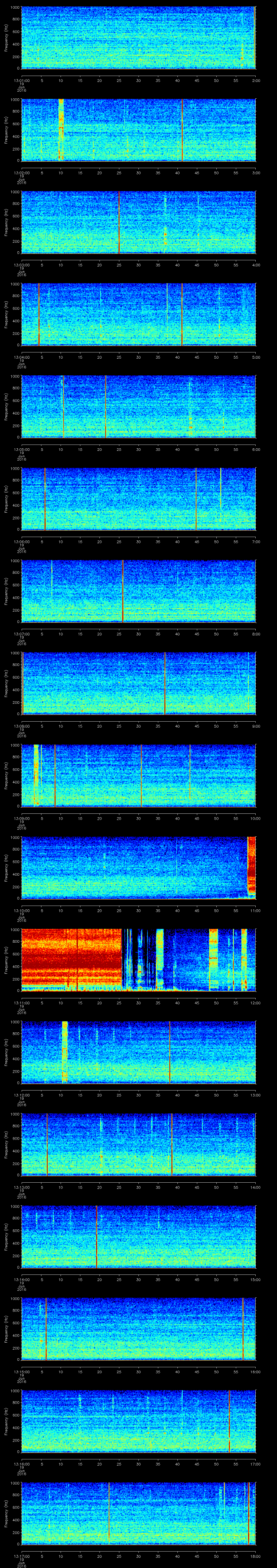Click the '13:01:00' start time label
This screenshot has width=277, height=1568.
22,80
